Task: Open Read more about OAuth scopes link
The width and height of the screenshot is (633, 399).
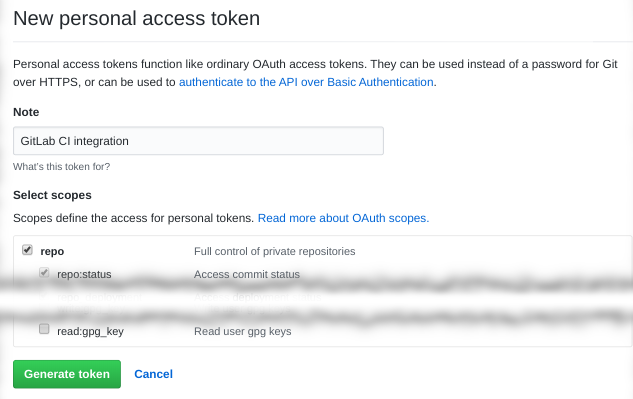Action: click(343, 218)
